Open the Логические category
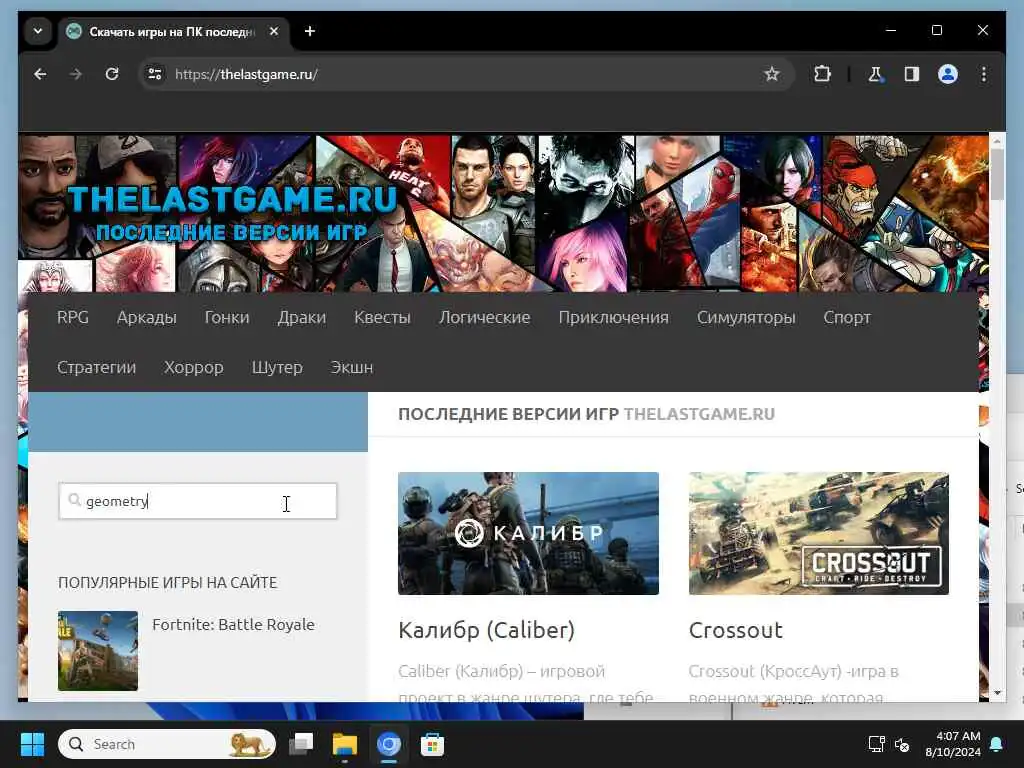 485,317
